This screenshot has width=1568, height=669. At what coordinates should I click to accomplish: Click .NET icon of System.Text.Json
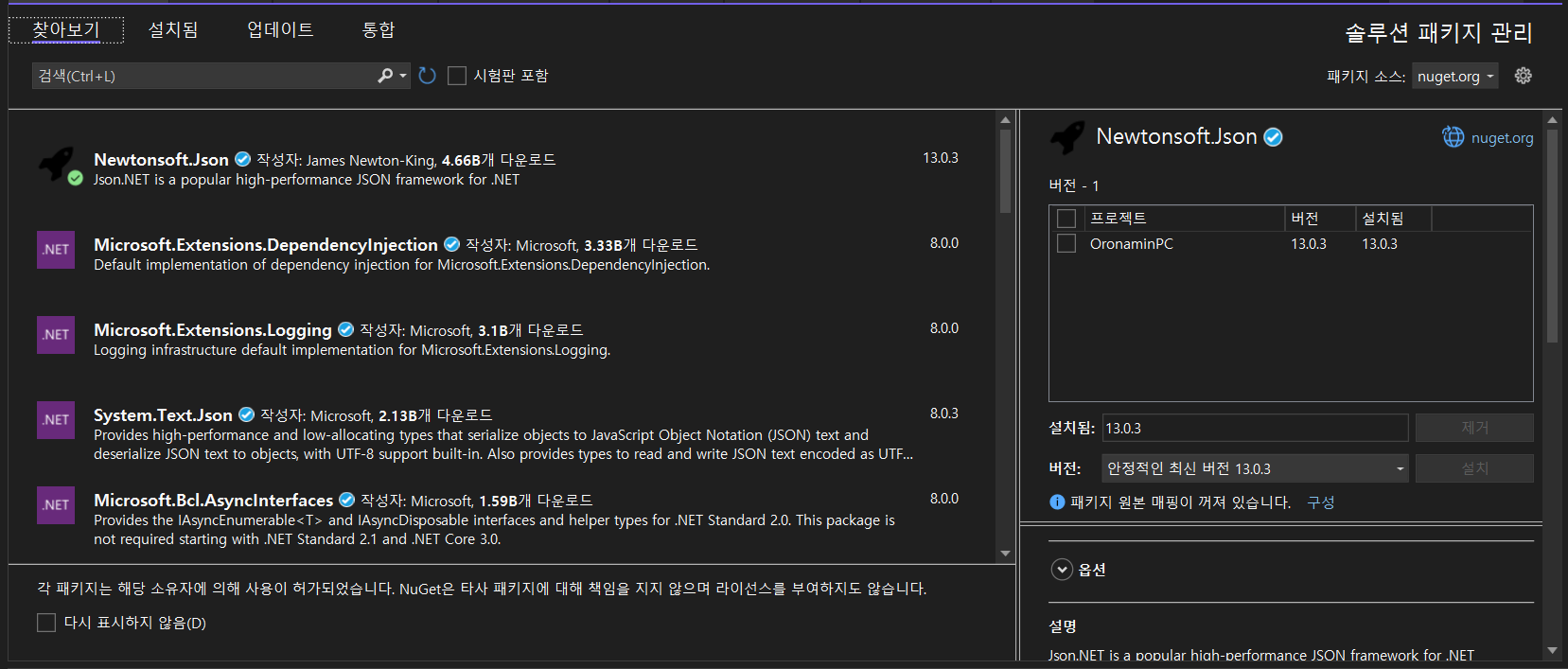coord(56,420)
